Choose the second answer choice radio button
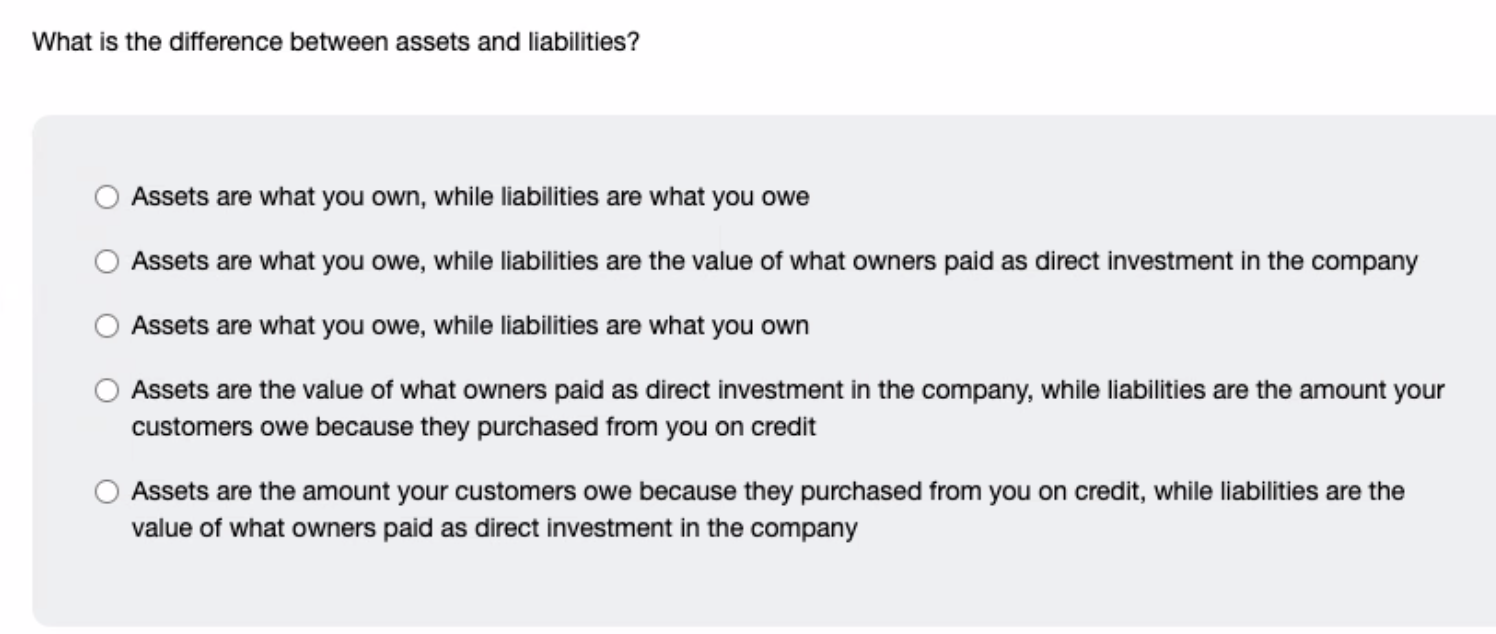 click(x=106, y=261)
